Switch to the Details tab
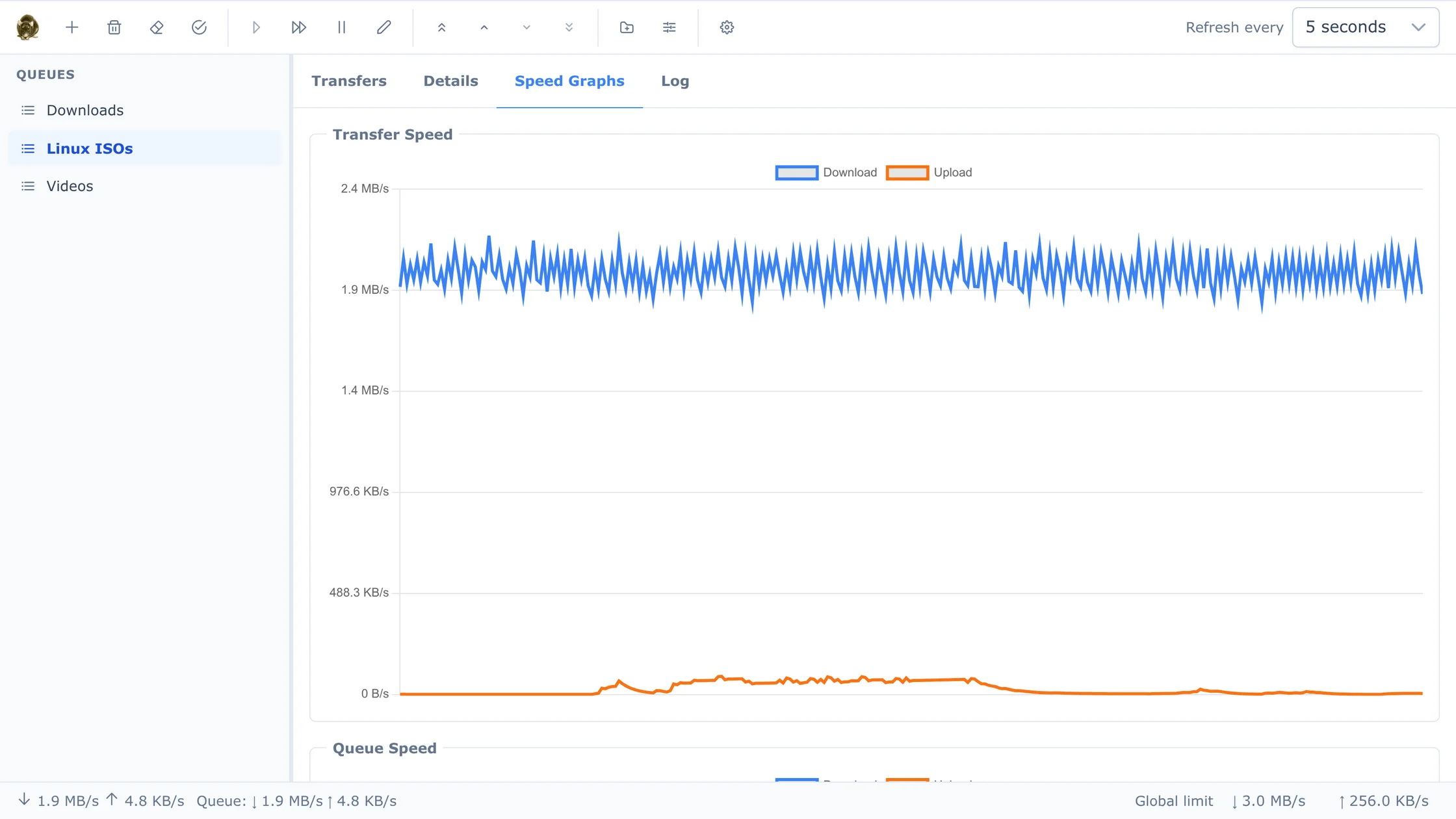Screen dimensions: 1456x819 tap(450, 81)
